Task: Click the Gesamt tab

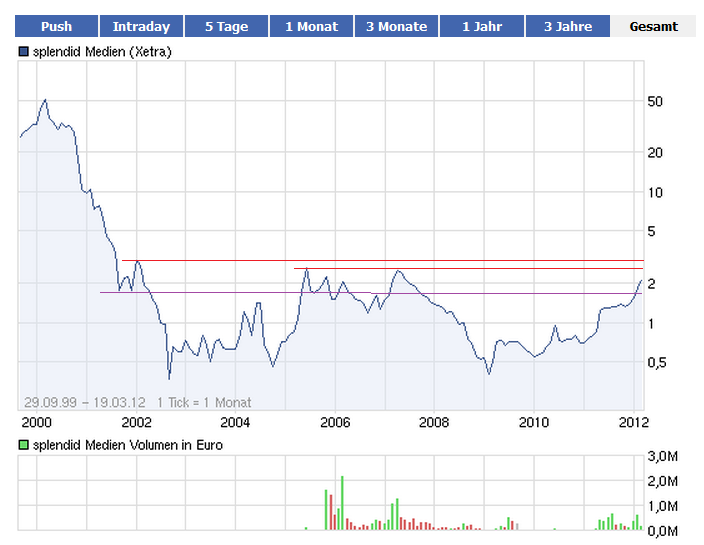Action: click(653, 27)
